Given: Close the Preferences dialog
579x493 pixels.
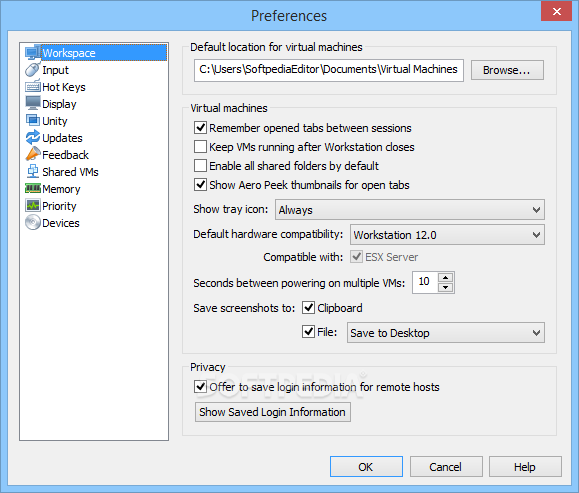Looking at the screenshot, I should pyautogui.click(x=556, y=11).
